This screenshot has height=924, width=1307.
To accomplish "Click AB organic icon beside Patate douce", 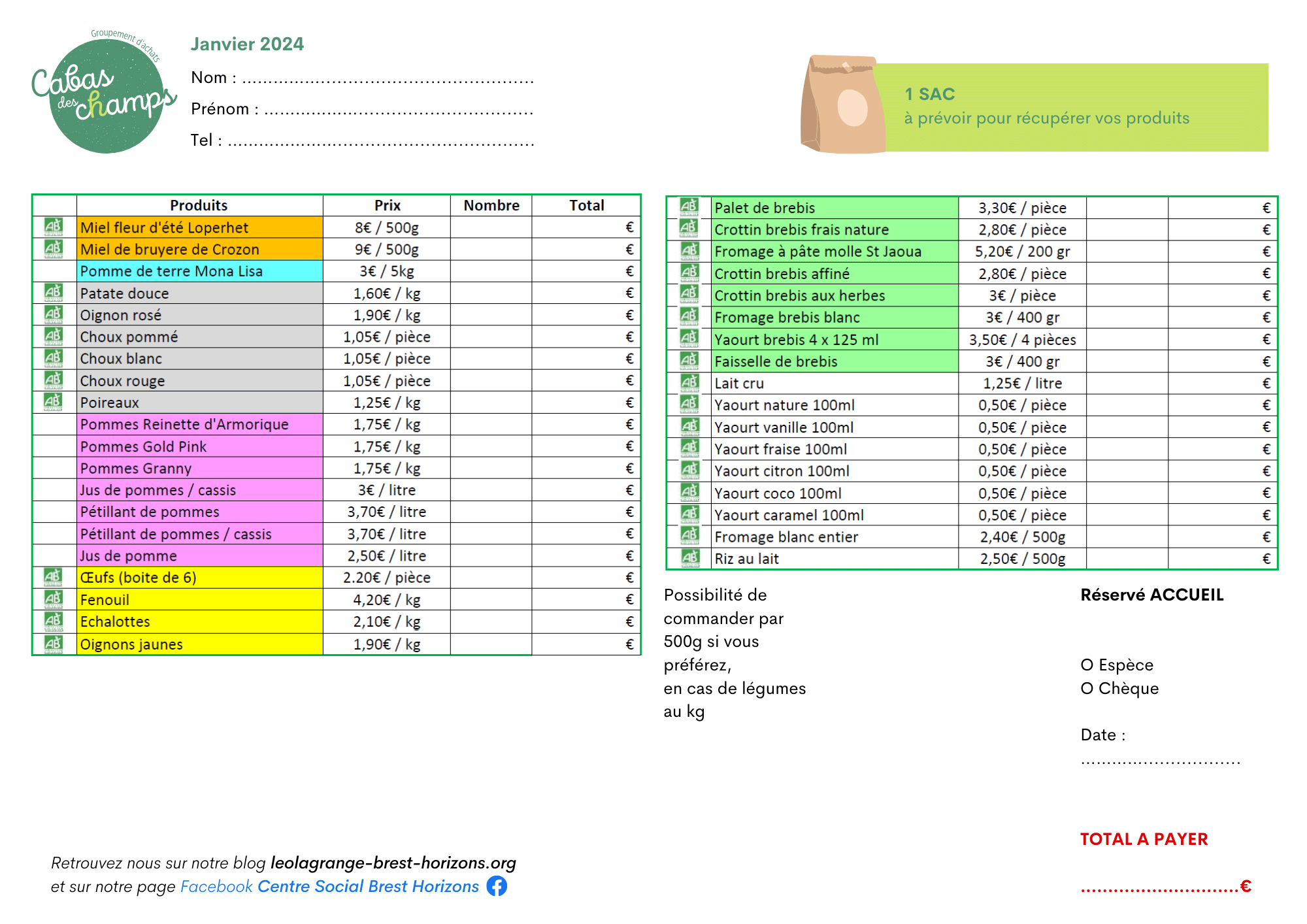I will (54, 293).
